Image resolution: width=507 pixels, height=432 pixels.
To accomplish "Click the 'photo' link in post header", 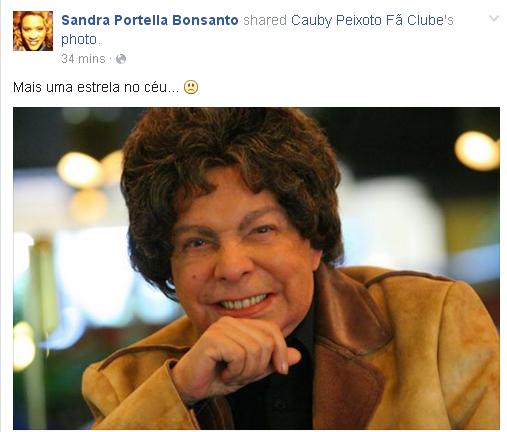I will tap(79, 39).
